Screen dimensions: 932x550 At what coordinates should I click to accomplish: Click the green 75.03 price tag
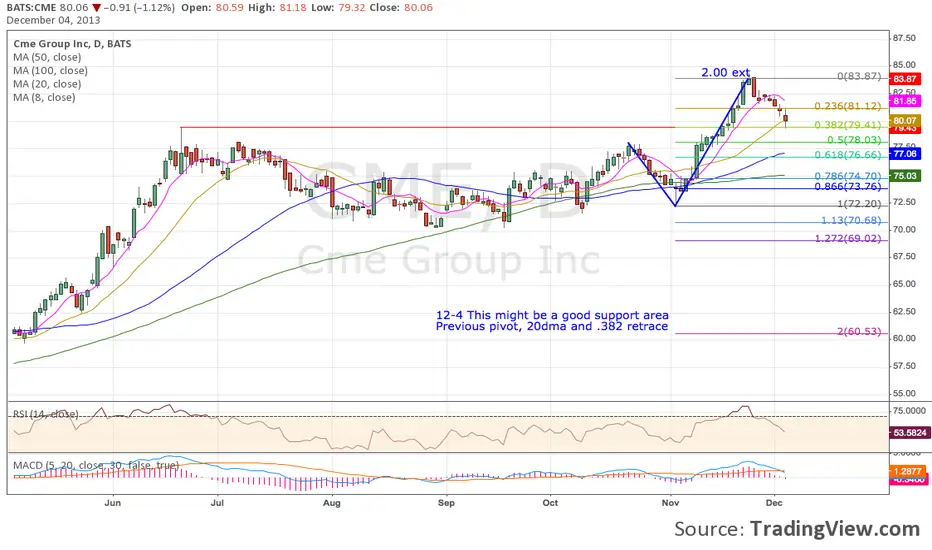click(905, 176)
